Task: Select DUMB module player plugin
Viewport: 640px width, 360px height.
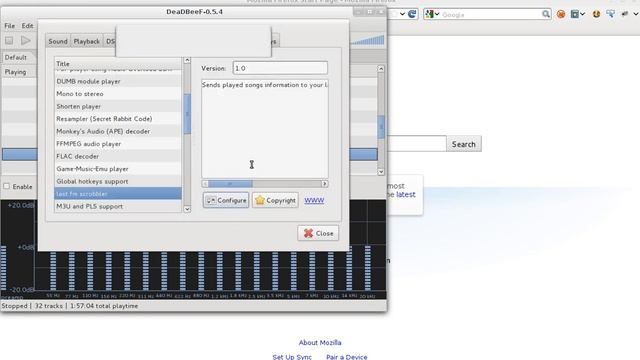Action: (x=118, y=81)
